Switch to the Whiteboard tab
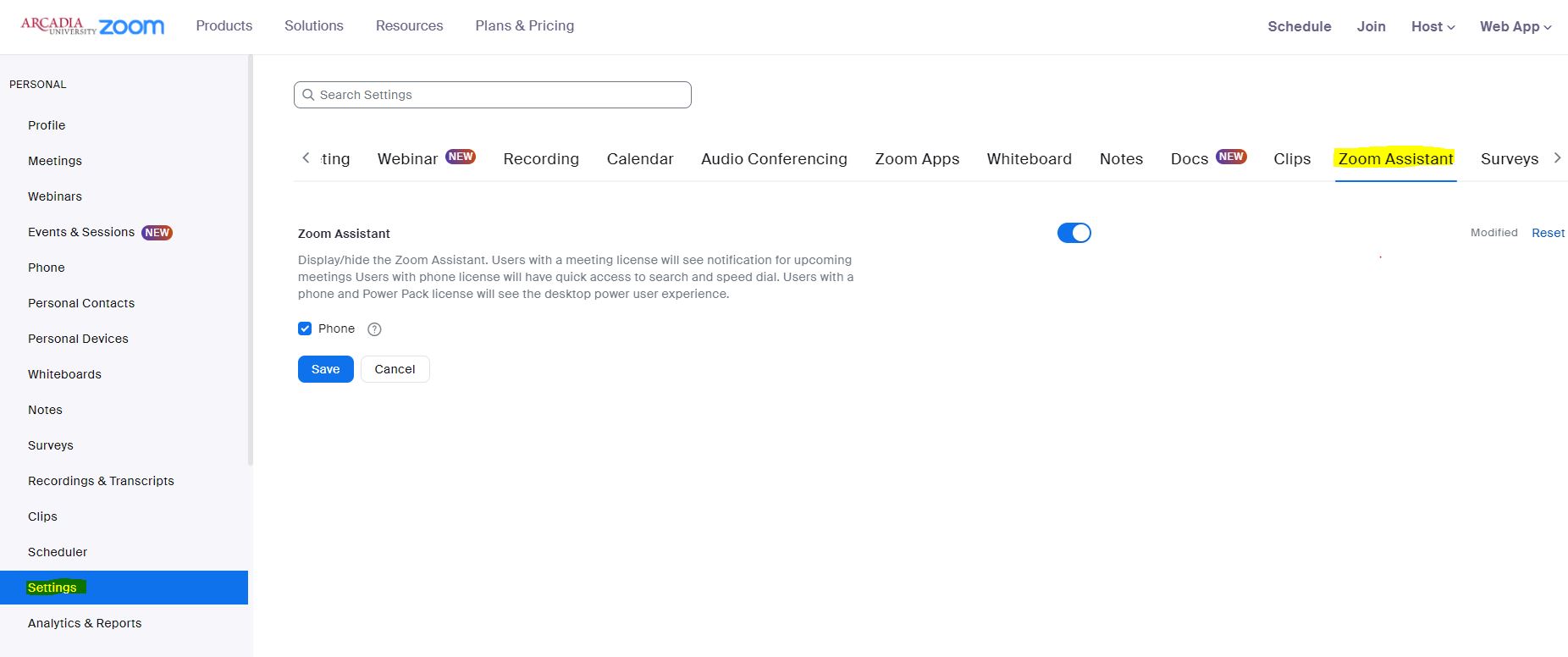 [1030, 158]
